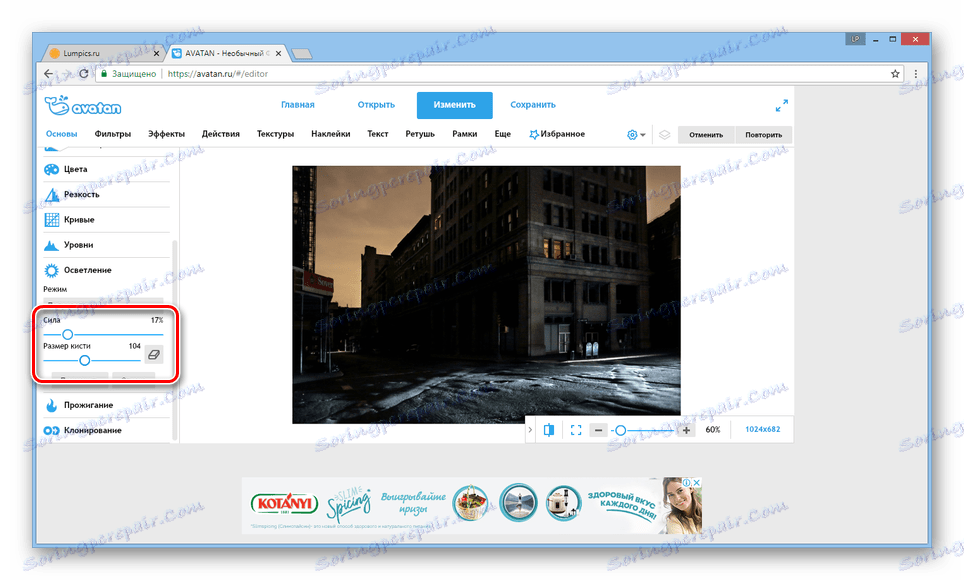Expand the bottom toolbar chevron
Viewport: 964px width, 580px height.
(530, 430)
